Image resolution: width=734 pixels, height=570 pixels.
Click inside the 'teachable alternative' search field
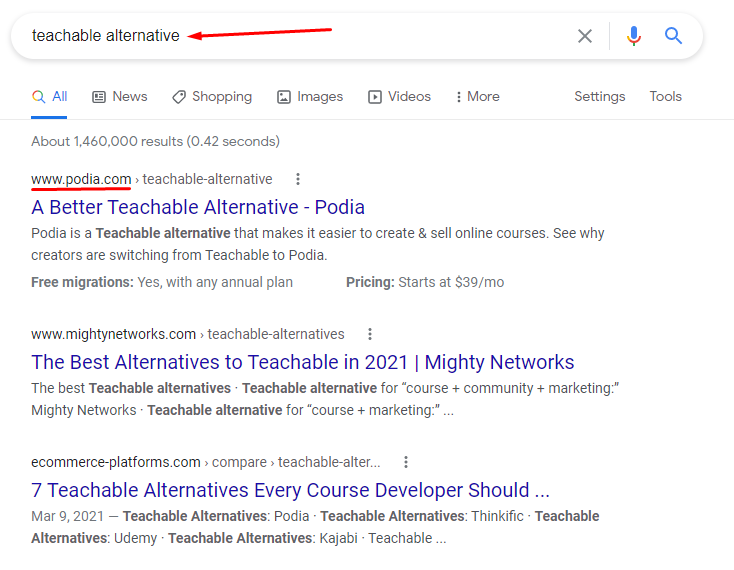point(300,36)
